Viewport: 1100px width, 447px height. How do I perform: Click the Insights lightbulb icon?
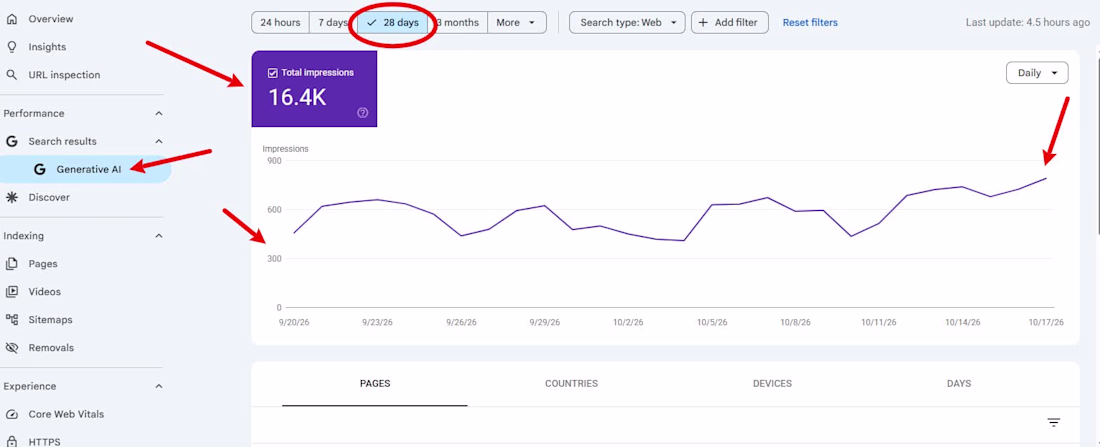point(11,47)
